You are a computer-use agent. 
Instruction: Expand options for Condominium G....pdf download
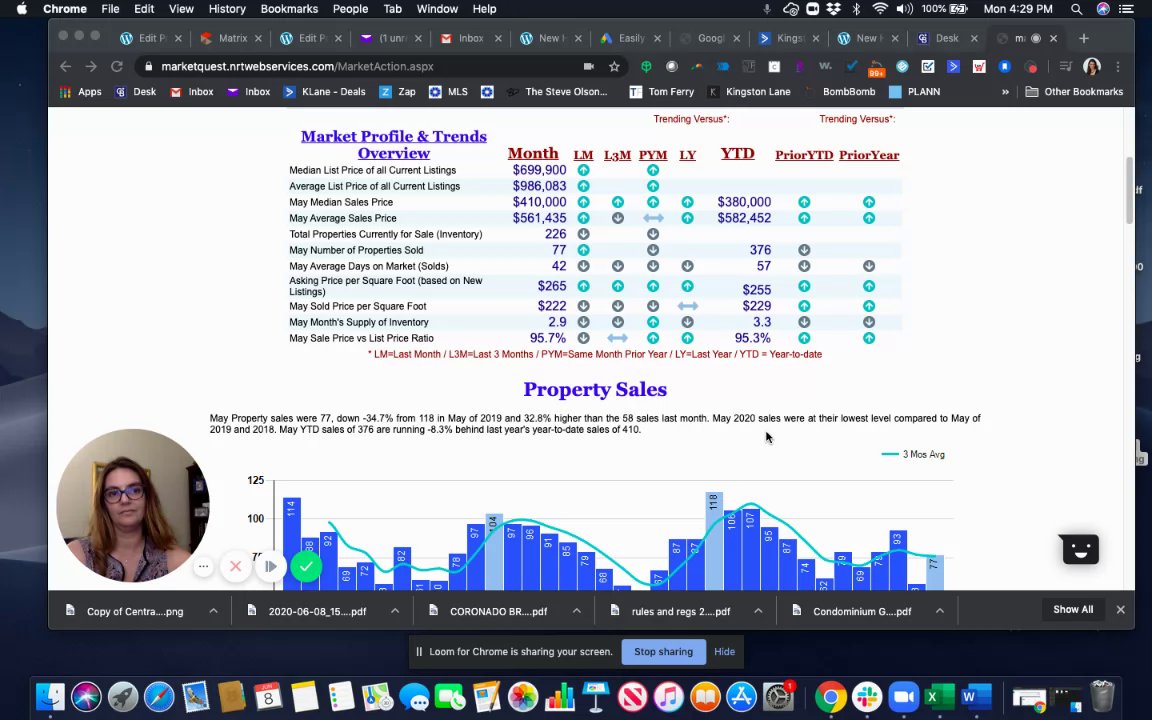940,611
